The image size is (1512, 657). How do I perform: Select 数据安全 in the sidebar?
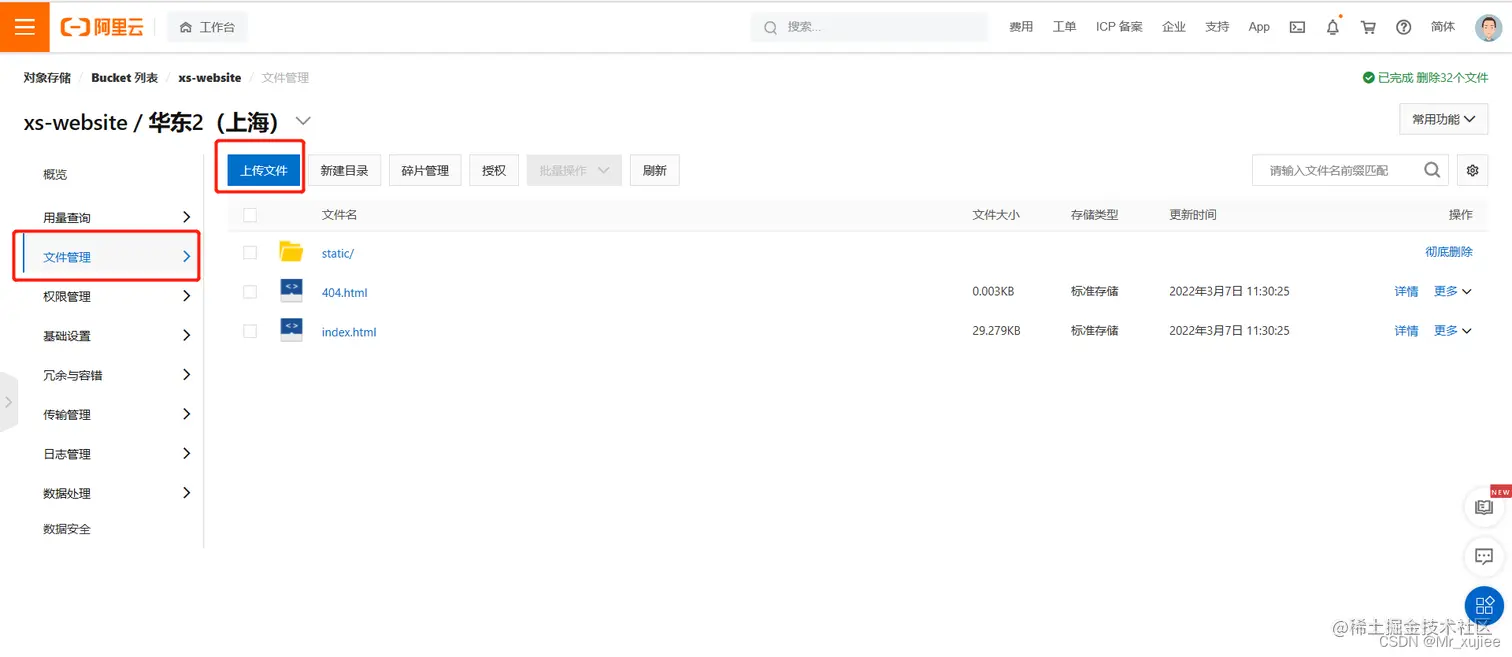(x=67, y=529)
